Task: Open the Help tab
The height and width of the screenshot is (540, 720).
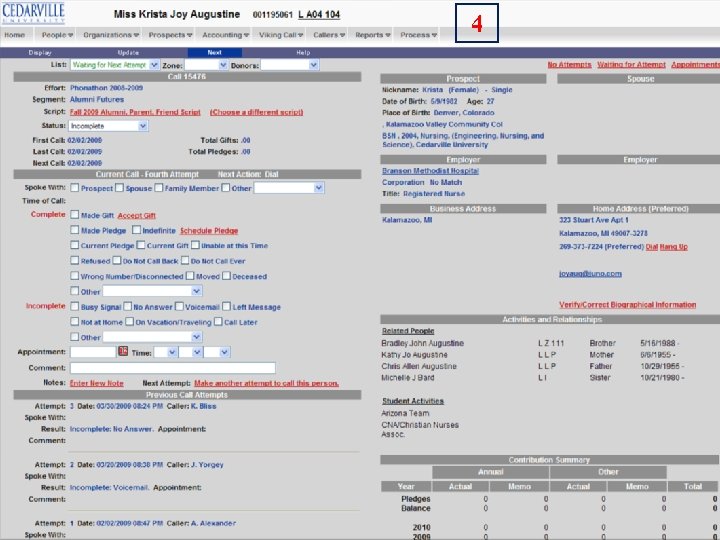Action: (x=303, y=53)
